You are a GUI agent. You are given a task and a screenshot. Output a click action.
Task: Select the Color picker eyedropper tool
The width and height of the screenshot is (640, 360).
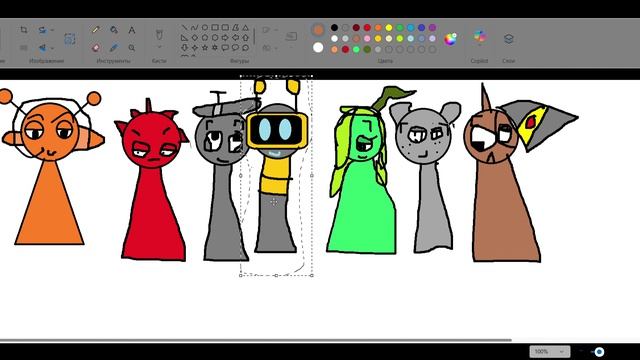(114, 48)
